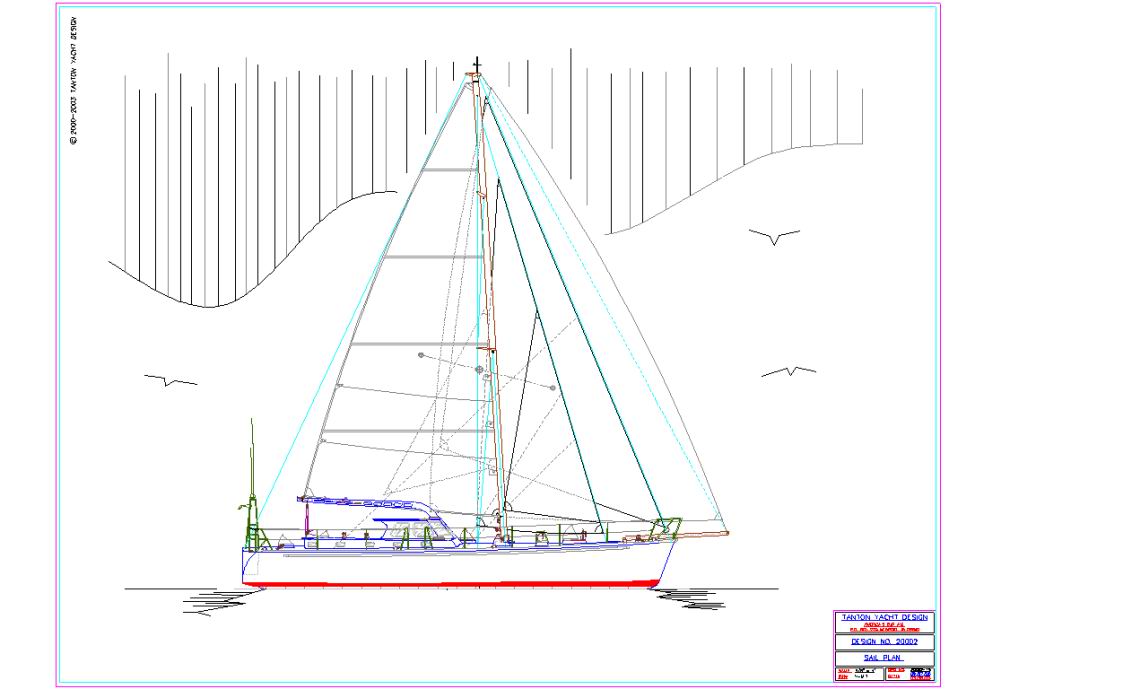Image resolution: width=1148 pixels, height=689 pixels.
Task: Select the water ripple lines below bow
Action: coord(692,600)
